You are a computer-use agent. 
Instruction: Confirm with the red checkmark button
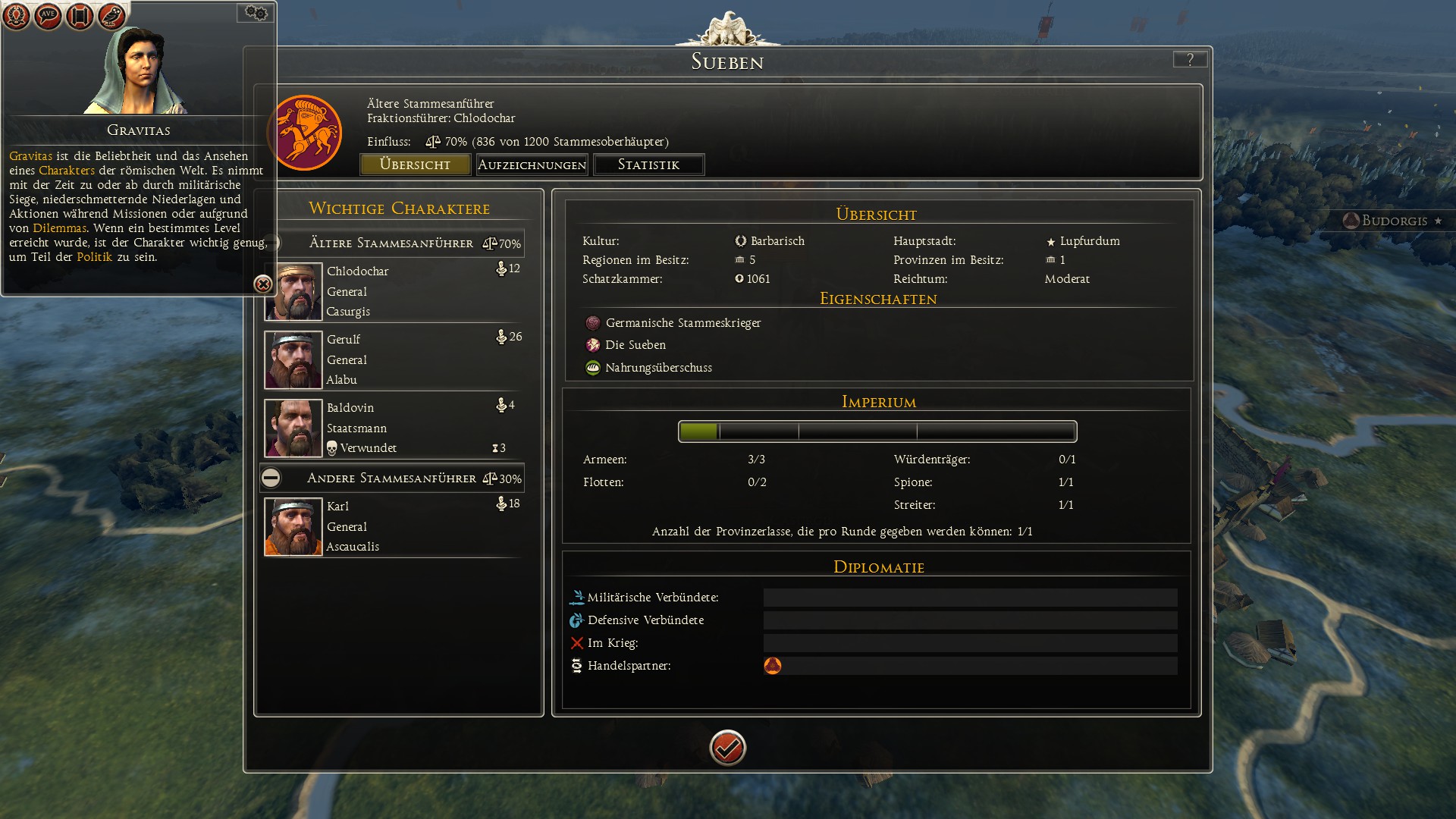(x=727, y=748)
